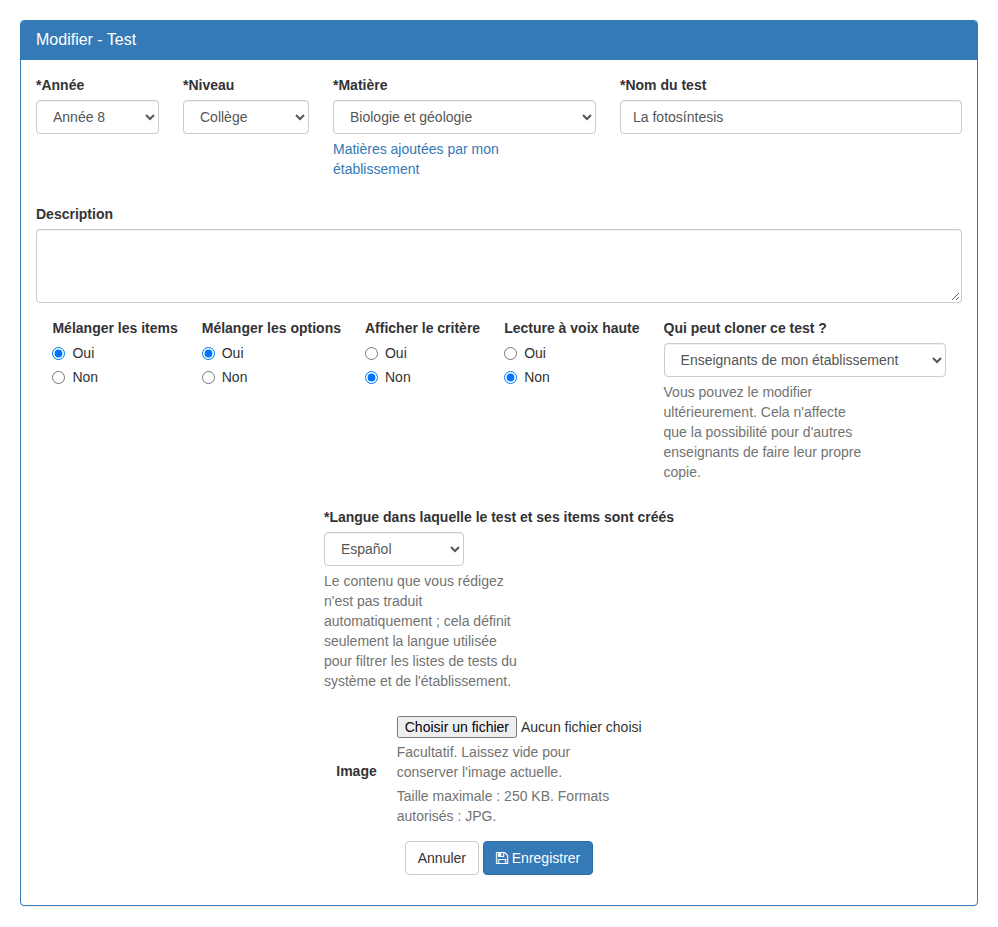Open the Matière dropdown

click(464, 117)
